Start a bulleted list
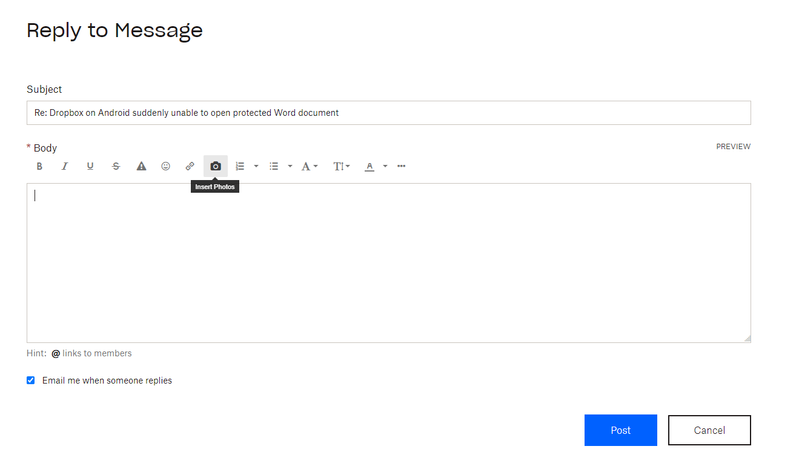Viewport: 799px width, 457px height. pyautogui.click(x=274, y=166)
